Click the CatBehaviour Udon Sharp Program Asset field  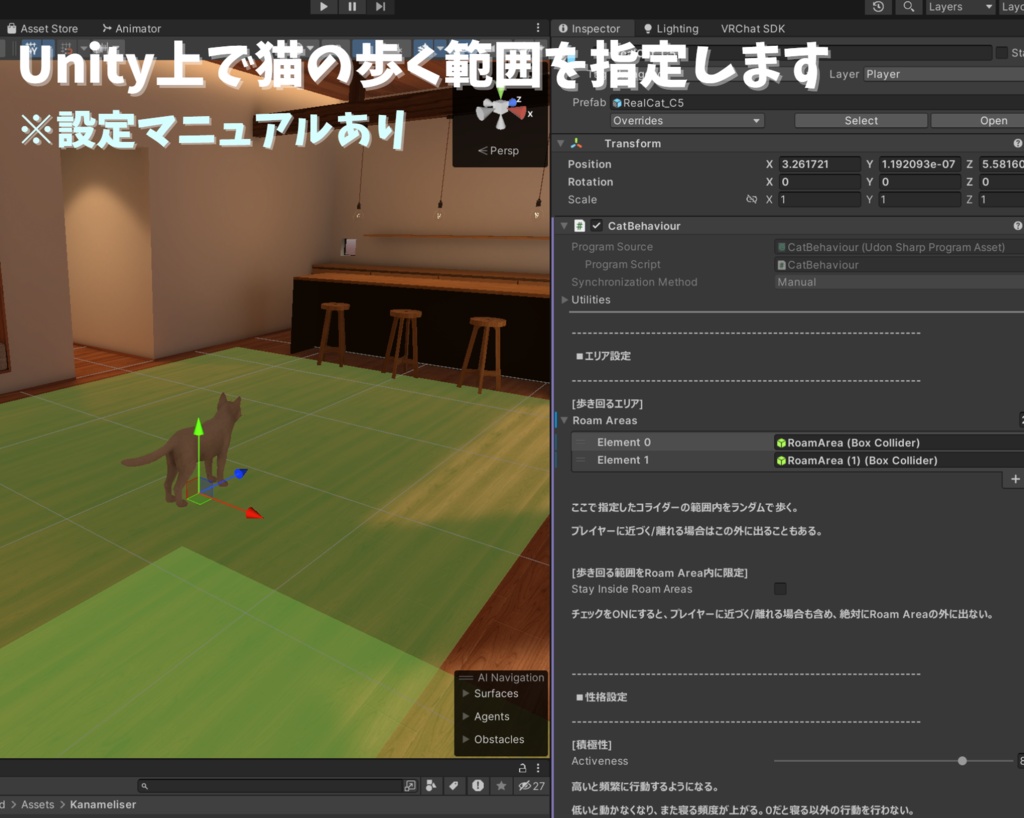899,247
